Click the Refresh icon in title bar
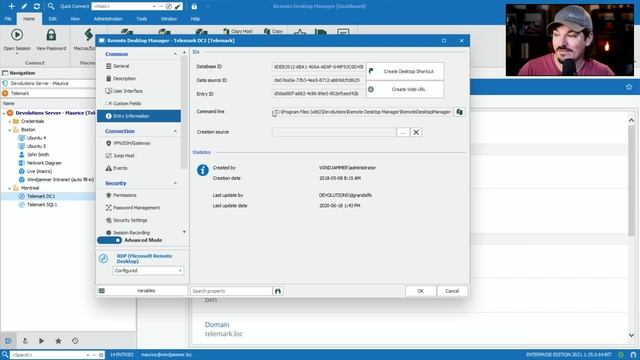 pos(37,6)
